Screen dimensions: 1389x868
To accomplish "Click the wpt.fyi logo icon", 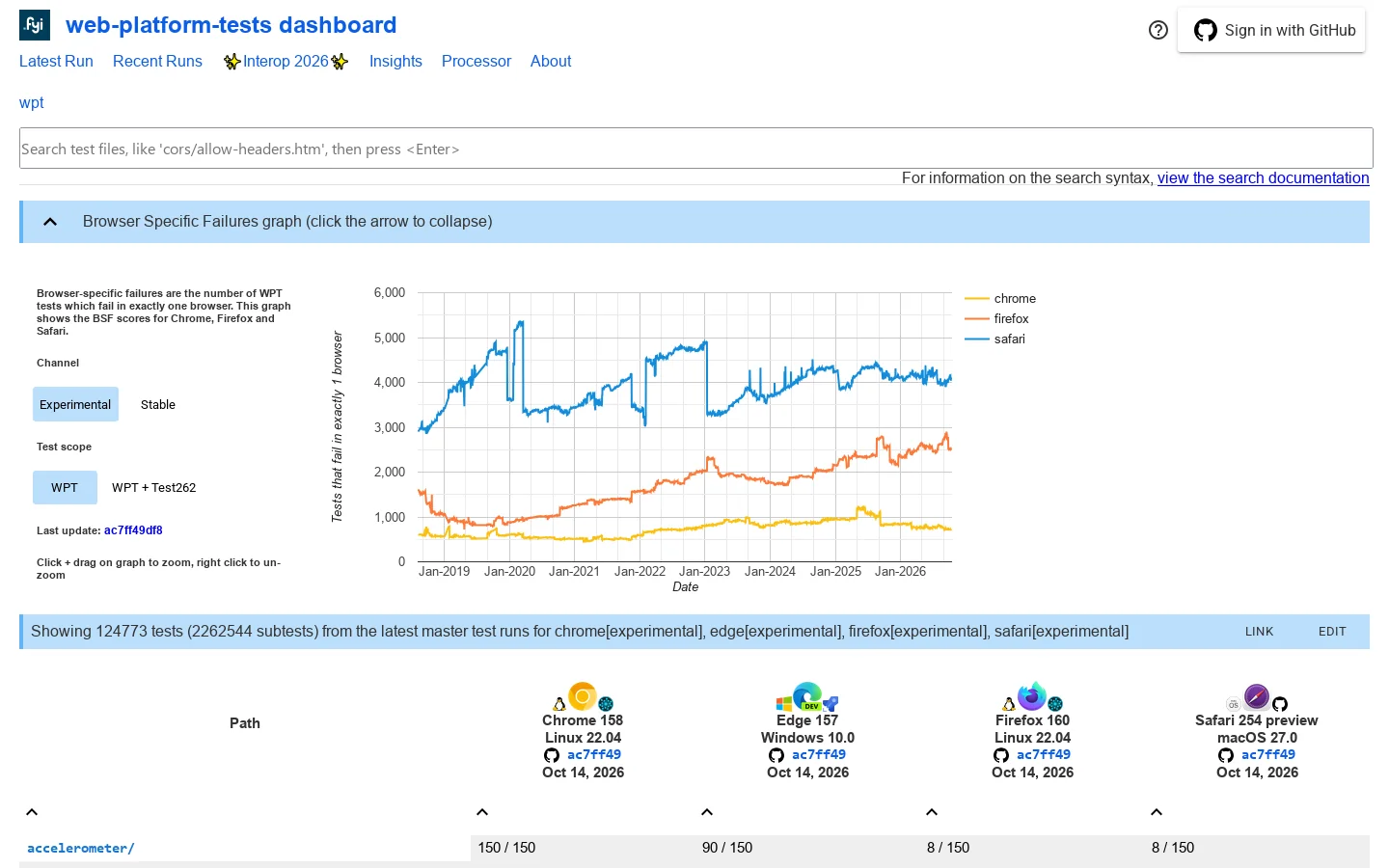I will click(x=35, y=25).
